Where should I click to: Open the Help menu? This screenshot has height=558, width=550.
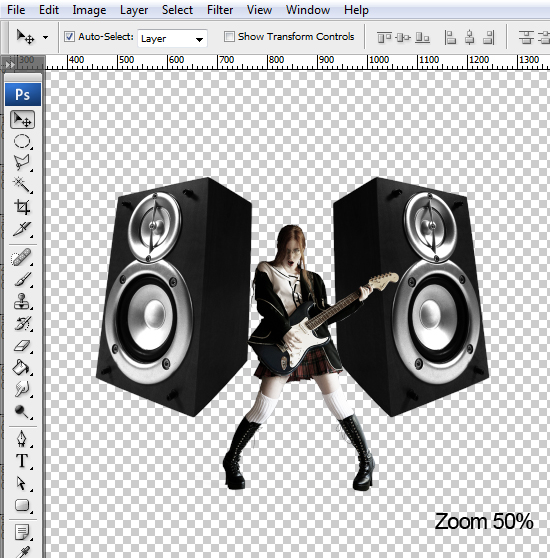(x=356, y=10)
